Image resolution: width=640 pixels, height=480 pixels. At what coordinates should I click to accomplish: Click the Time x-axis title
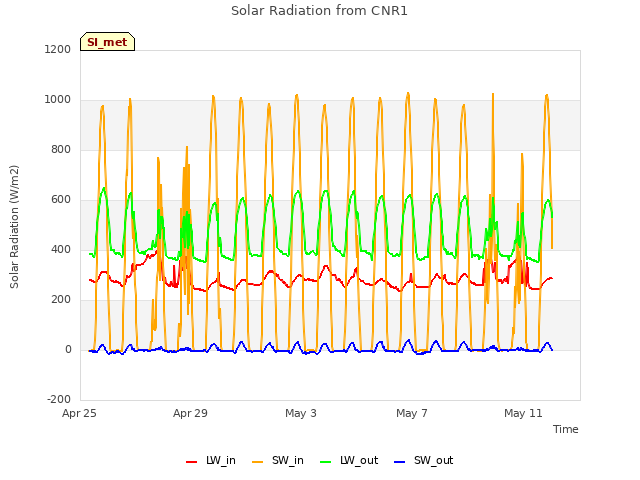click(x=566, y=429)
